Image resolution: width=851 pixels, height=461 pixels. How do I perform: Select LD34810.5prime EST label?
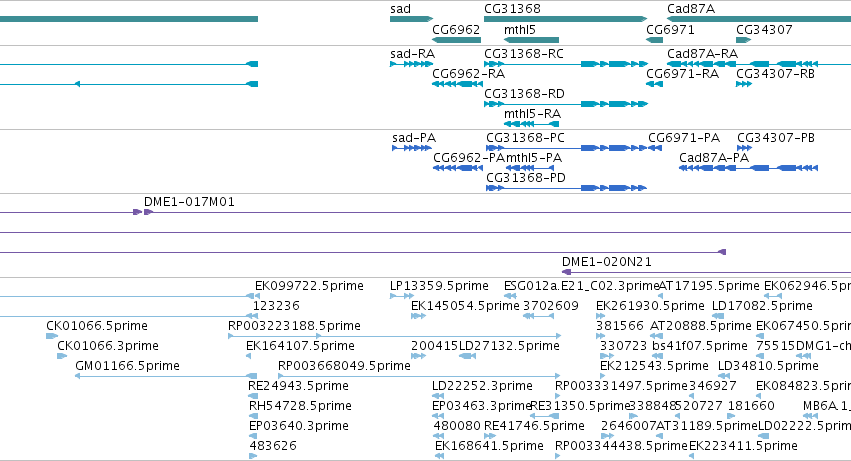pos(768,366)
